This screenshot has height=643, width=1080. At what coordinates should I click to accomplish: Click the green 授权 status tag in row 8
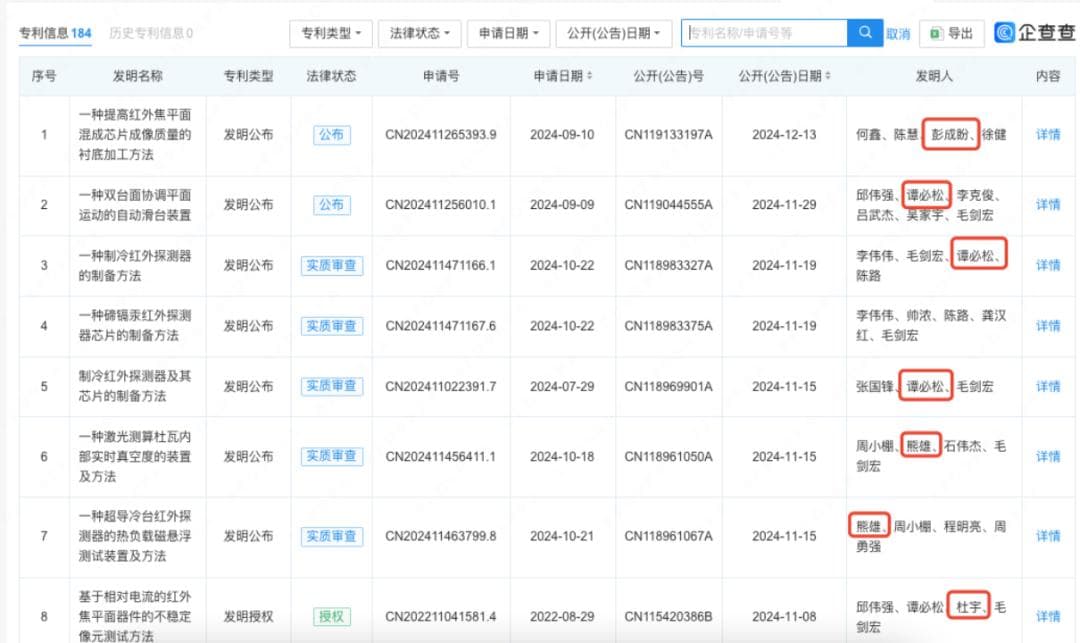(x=331, y=616)
